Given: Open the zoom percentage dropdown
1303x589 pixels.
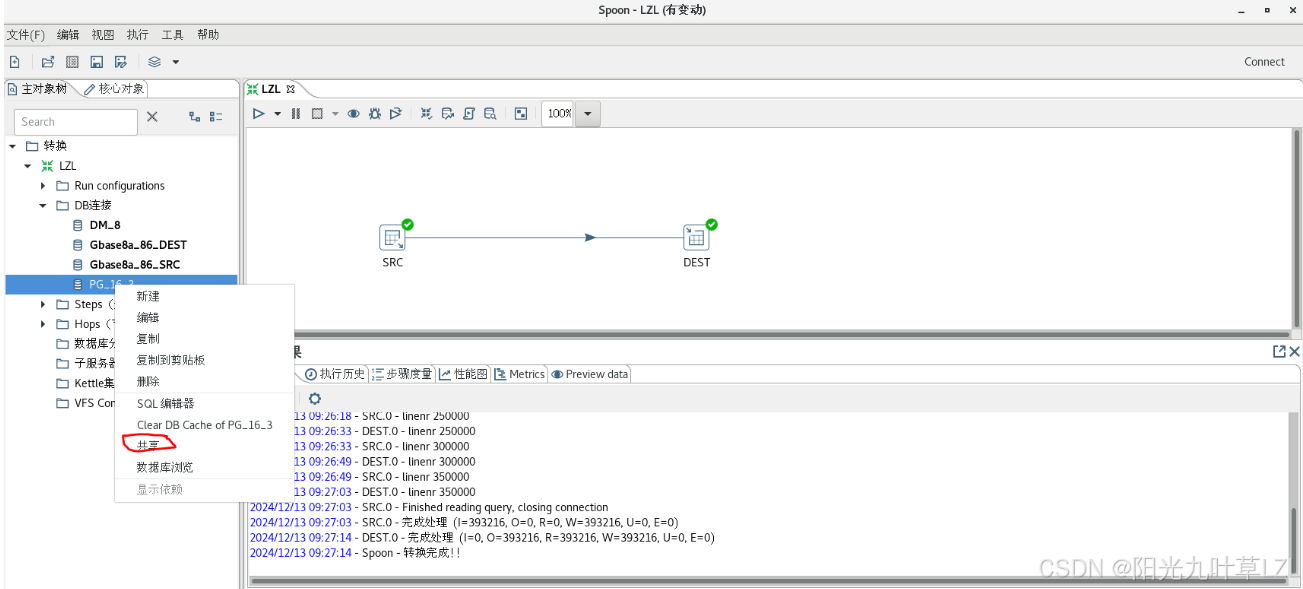Looking at the screenshot, I should coord(588,114).
